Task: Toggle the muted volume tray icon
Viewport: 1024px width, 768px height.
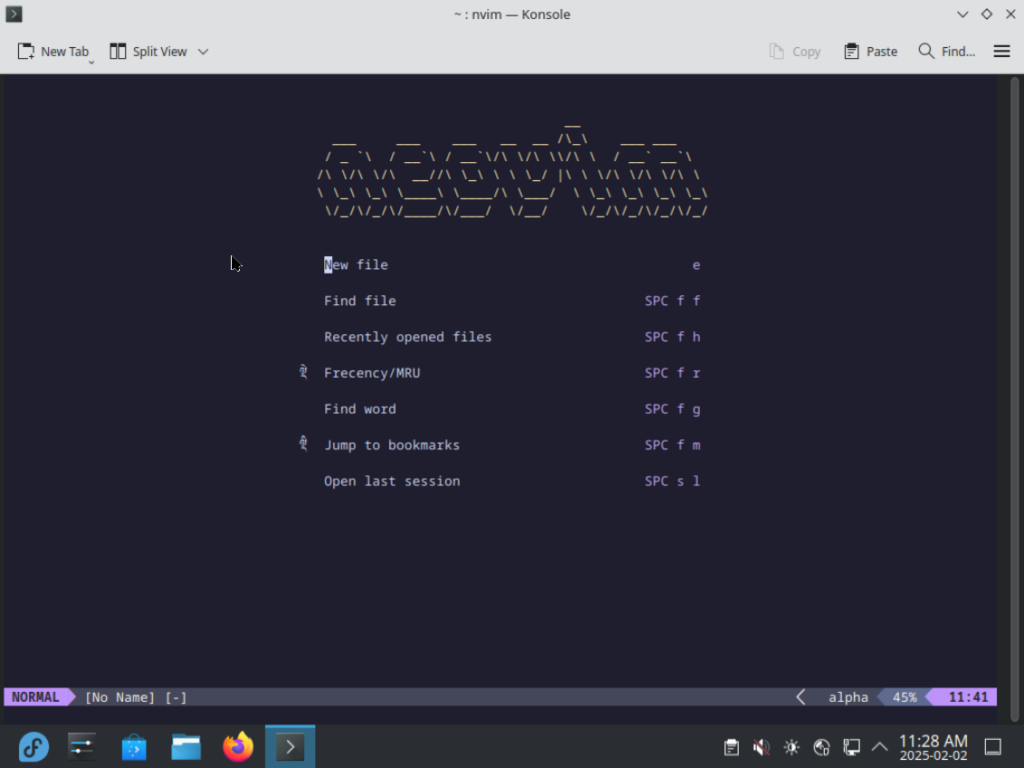Action: [761, 747]
